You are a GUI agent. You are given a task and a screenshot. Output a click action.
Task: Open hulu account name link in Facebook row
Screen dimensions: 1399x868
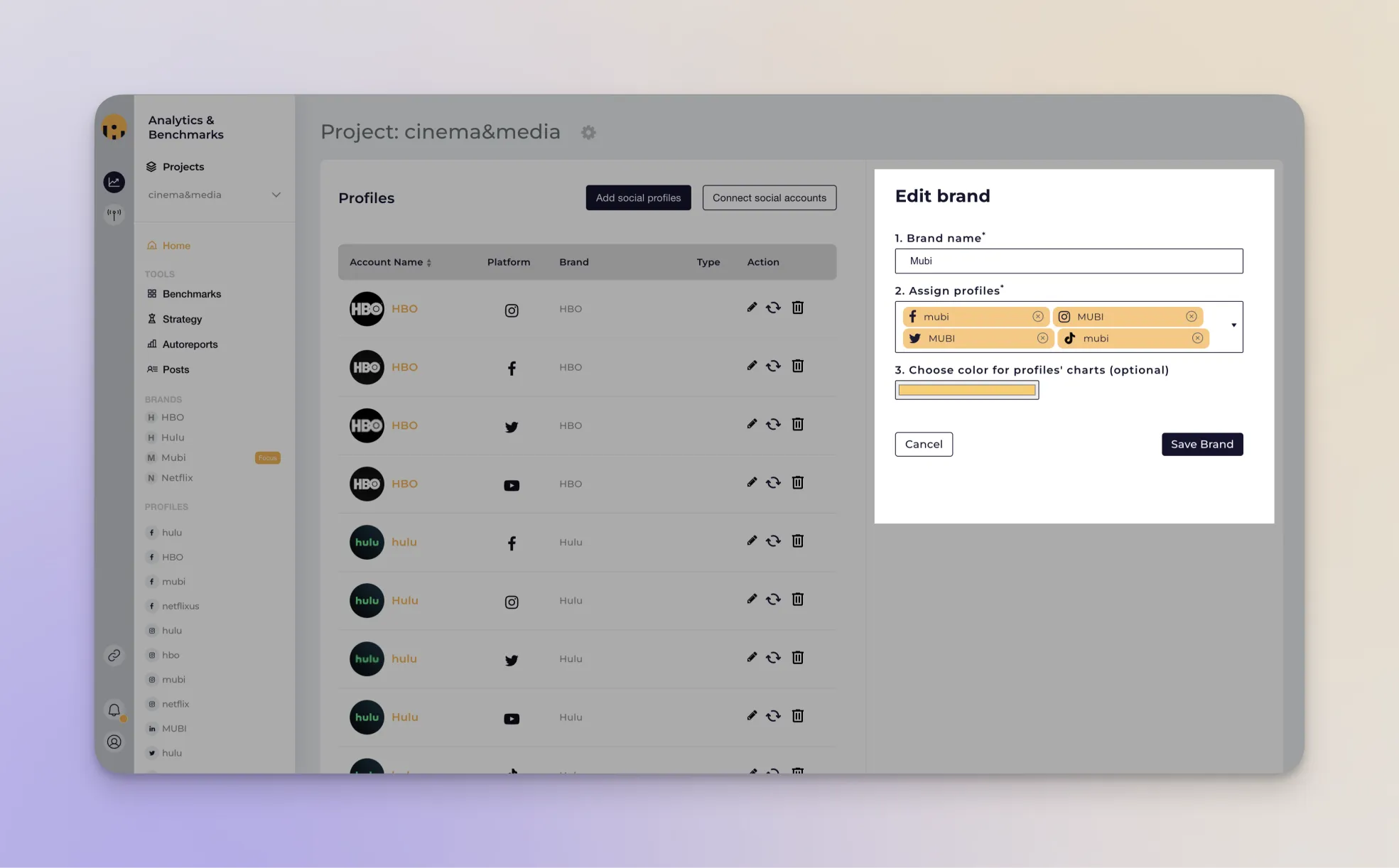[404, 542]
